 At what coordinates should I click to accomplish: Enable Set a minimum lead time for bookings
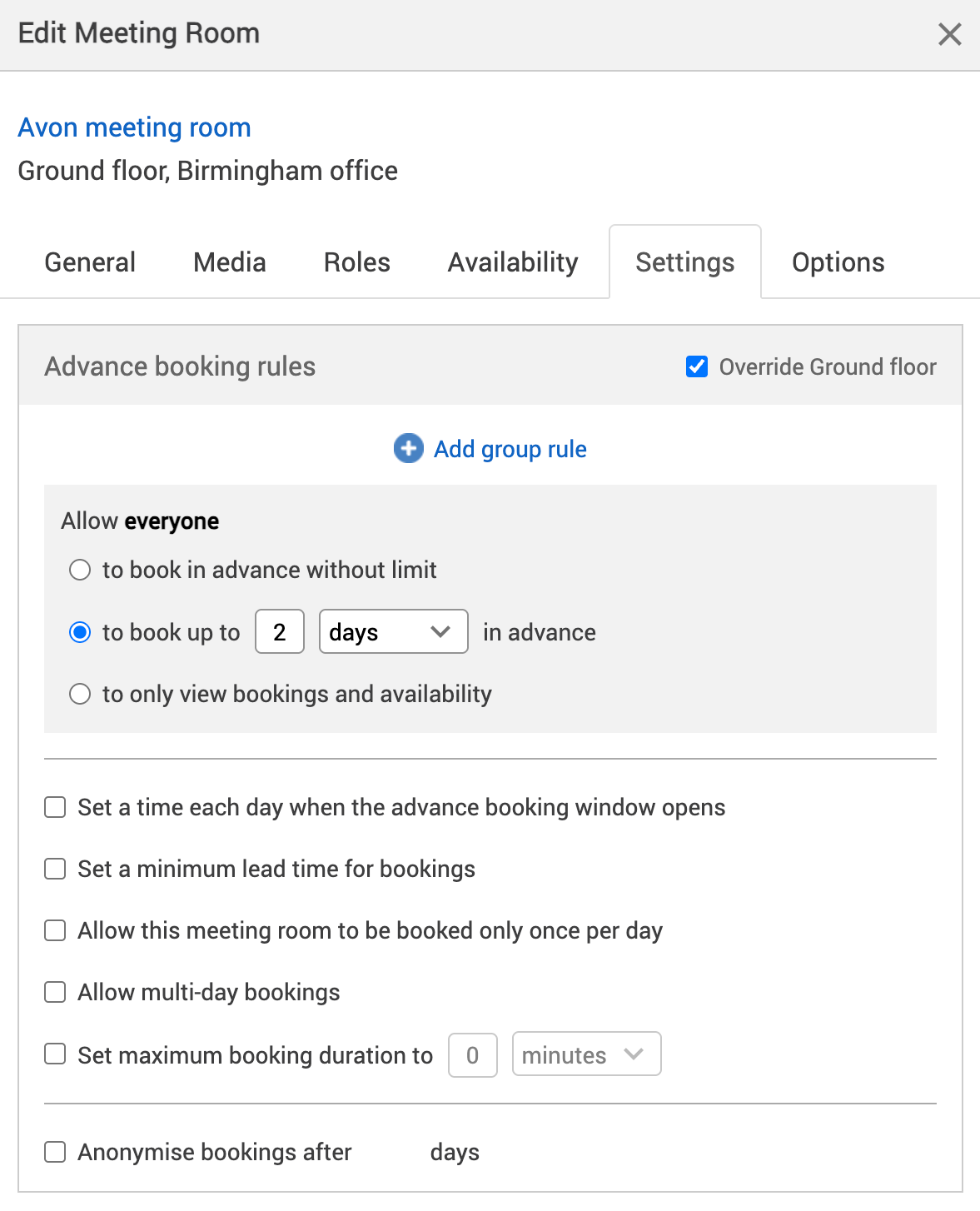[54, 869]
